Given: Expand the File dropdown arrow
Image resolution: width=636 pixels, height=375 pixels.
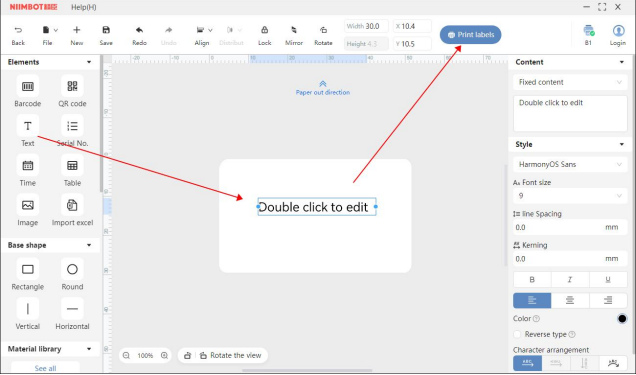Looking at the screenshot, I should point(56,30).
